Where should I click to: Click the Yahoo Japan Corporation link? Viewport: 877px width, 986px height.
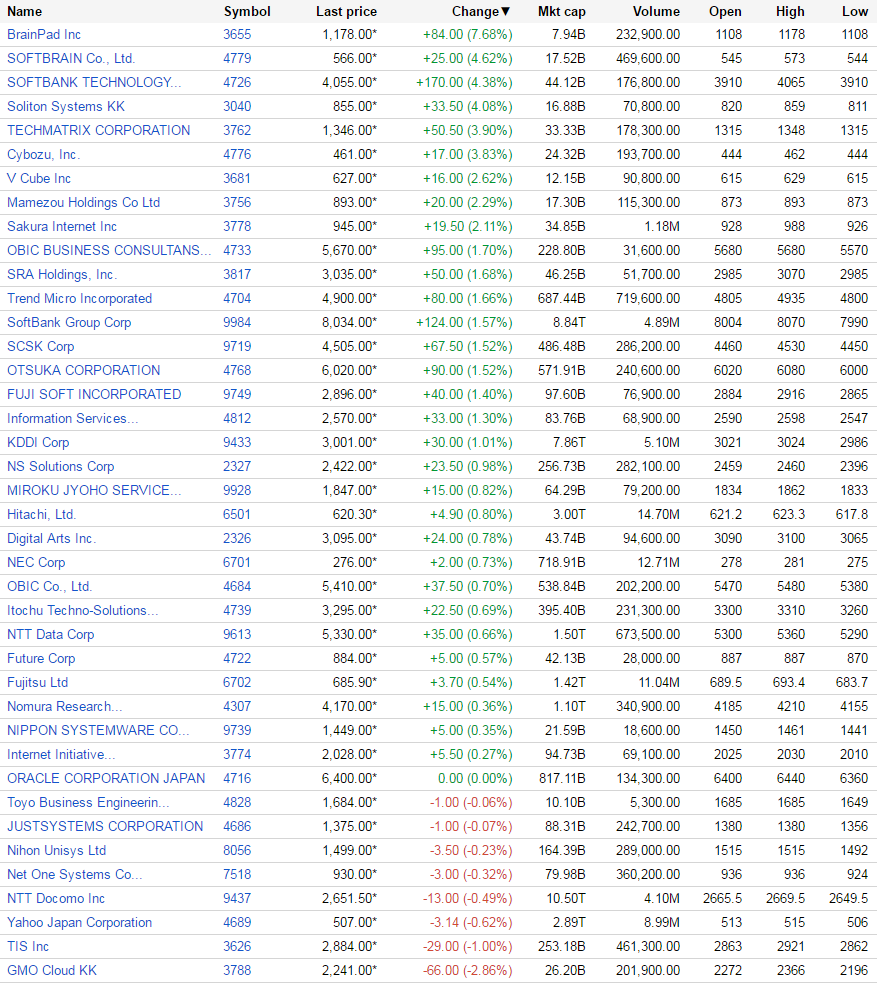tap(79, 922)
